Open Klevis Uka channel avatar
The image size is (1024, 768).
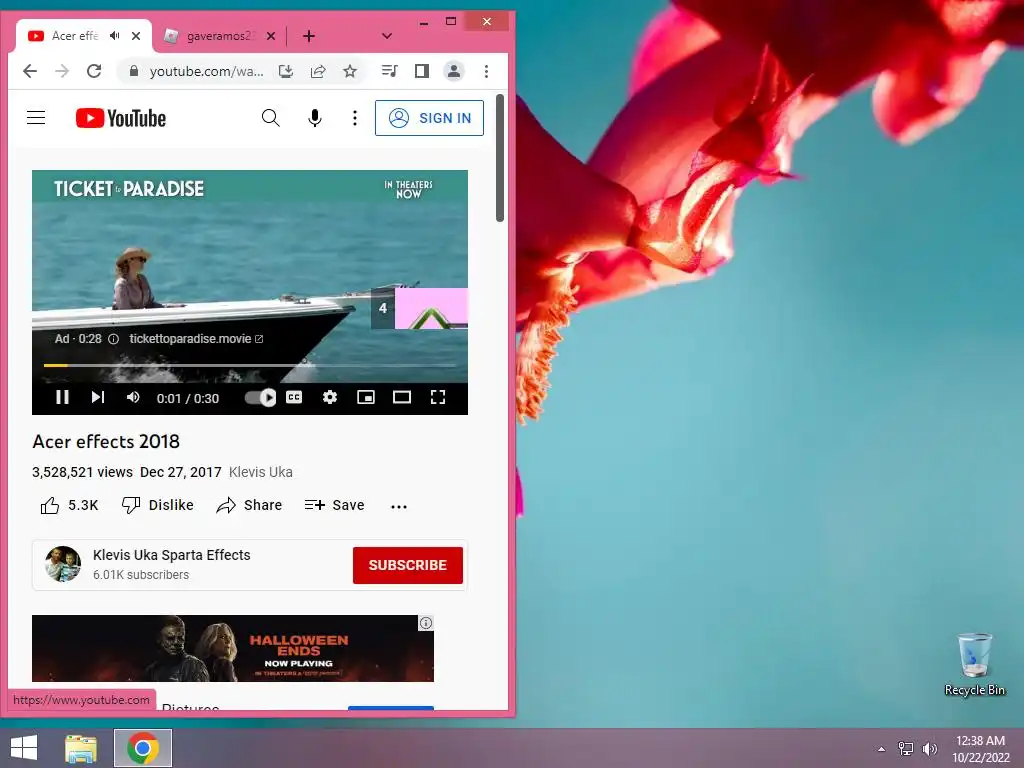(63, 564)
